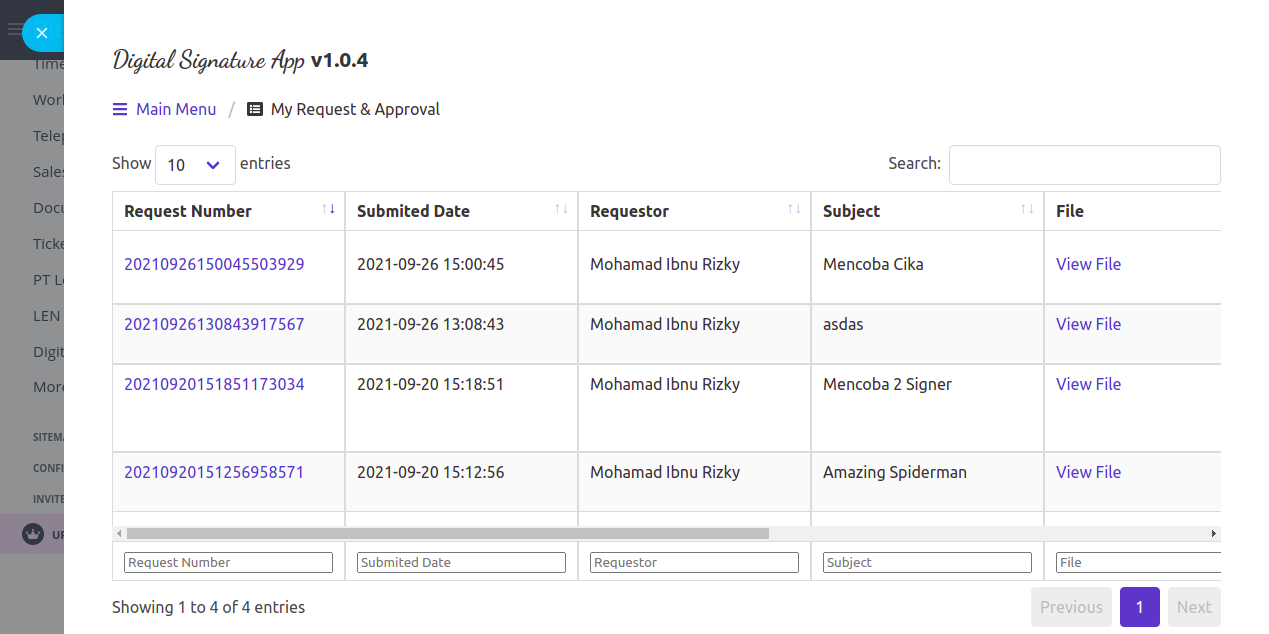The height and width of the screenshot is (634, 1269).
Task: Click the Subject column filter field
Action: pos(927,563)
